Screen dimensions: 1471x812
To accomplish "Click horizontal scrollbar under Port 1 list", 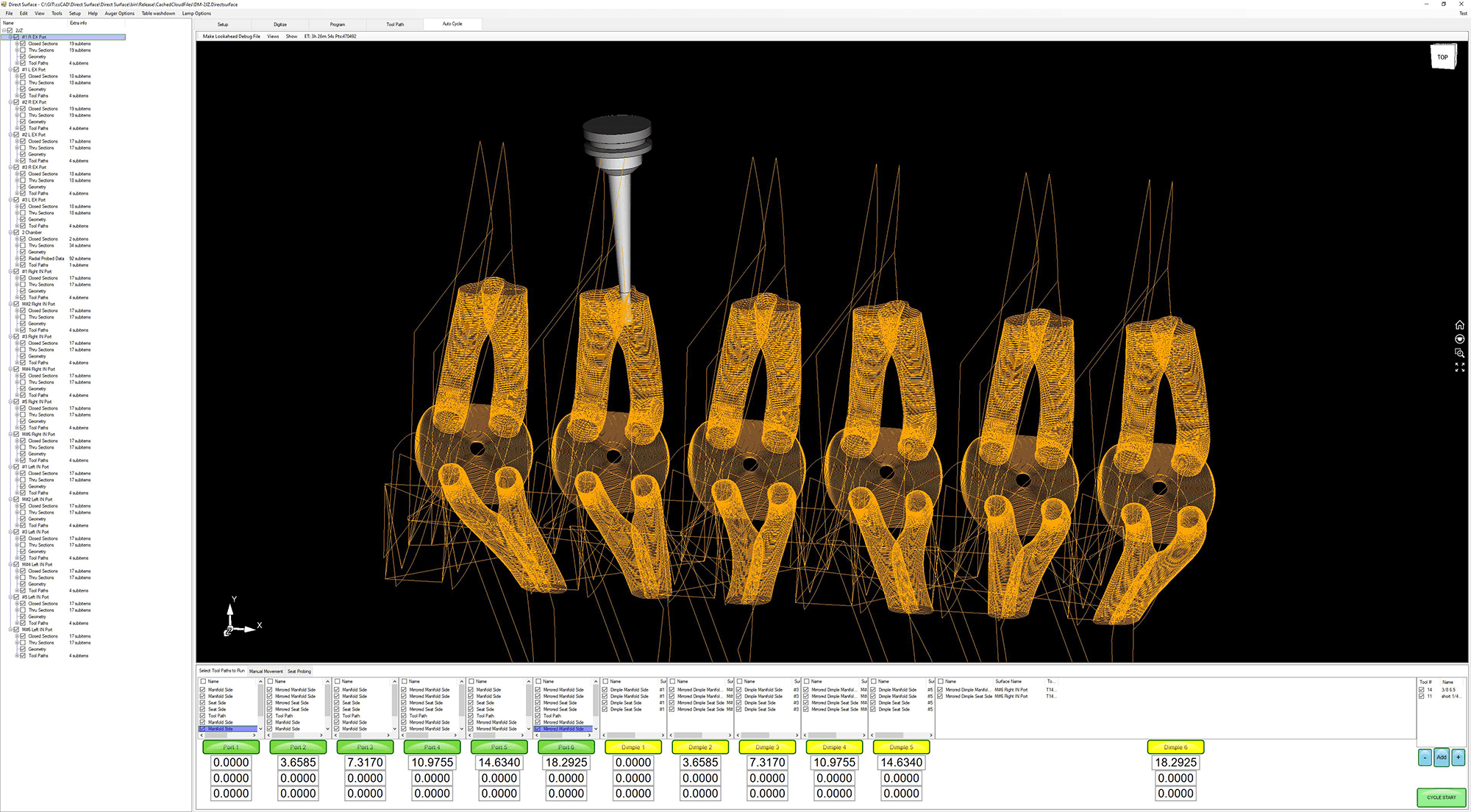I will click(x=229, y=736).
